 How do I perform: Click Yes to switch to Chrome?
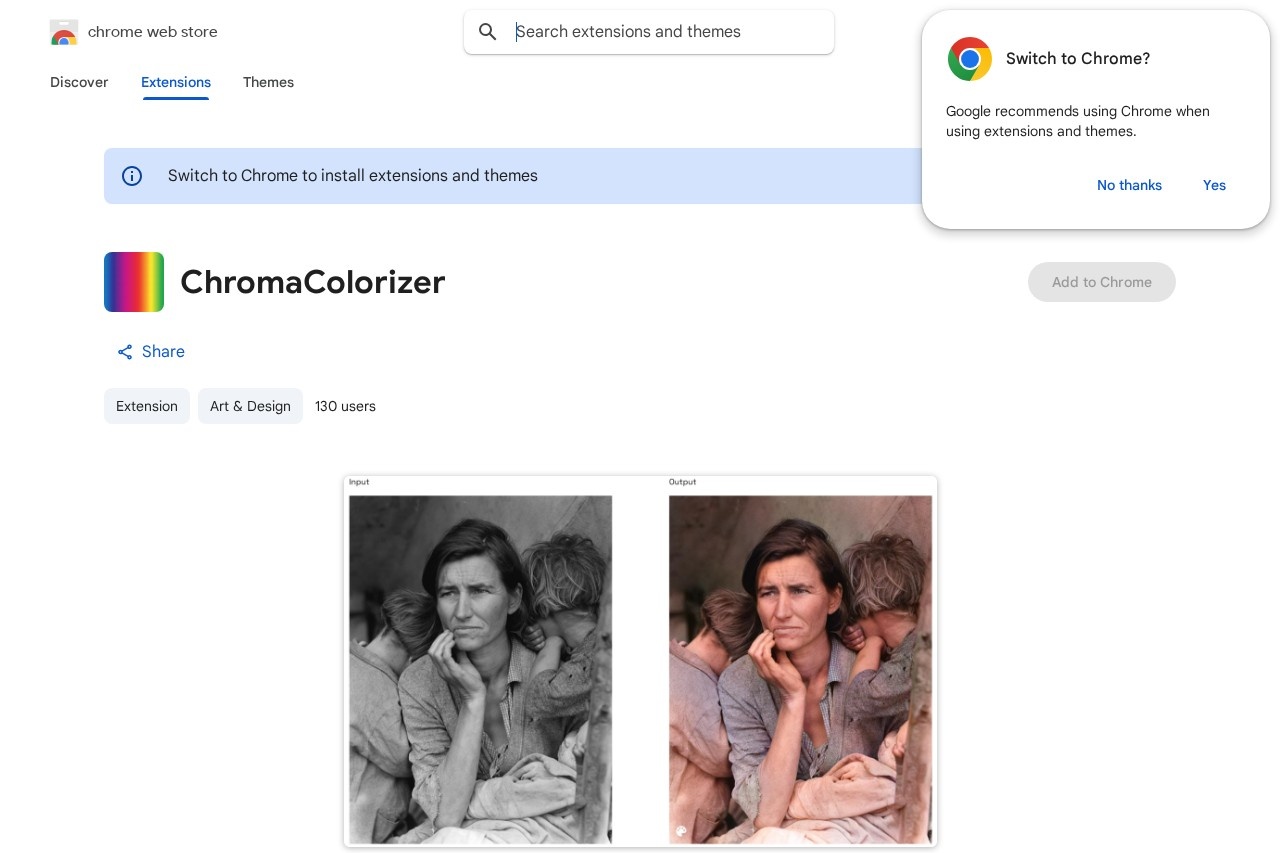(1214, 185)
